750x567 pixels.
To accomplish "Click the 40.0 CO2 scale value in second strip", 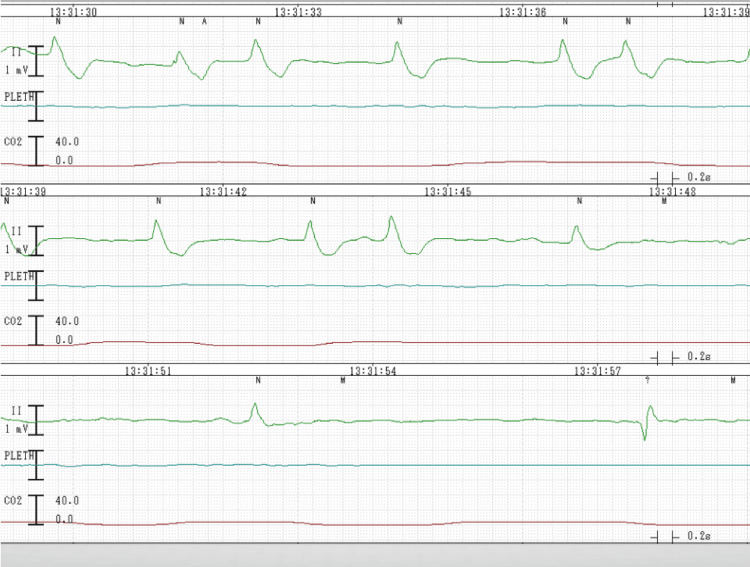I will click(x=67, y=321).
